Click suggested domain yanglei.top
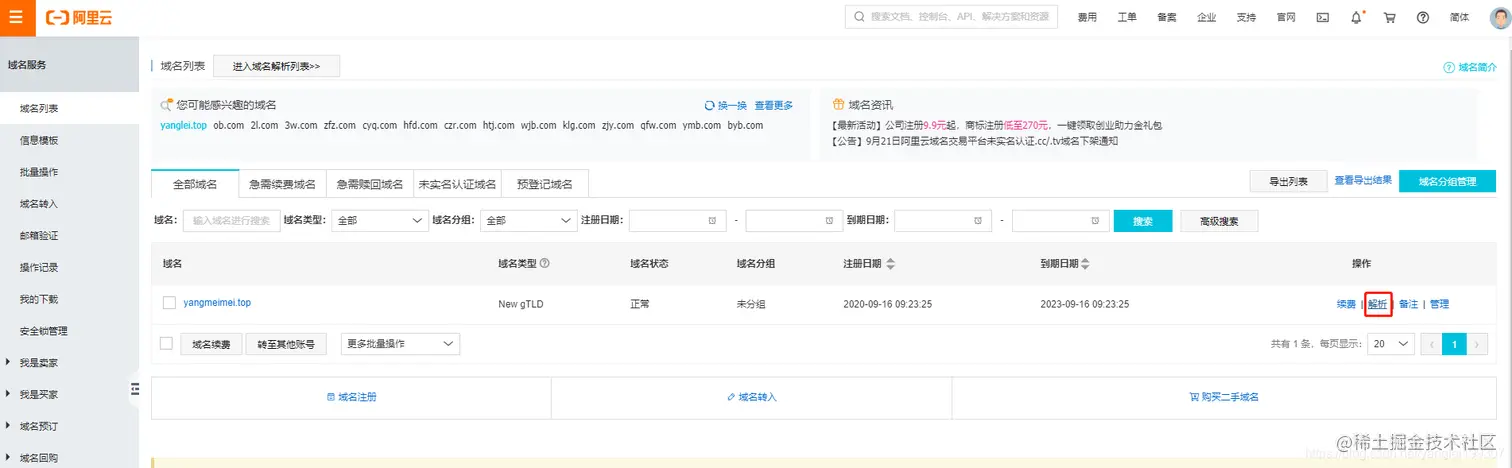Viewport: 1512px width, 468px height. [183, 126]
